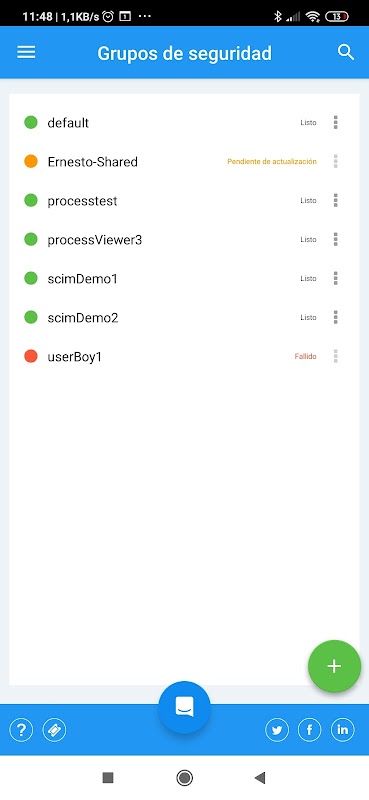
Task: Open the Facebook link icon
Action: pos(309,730)
